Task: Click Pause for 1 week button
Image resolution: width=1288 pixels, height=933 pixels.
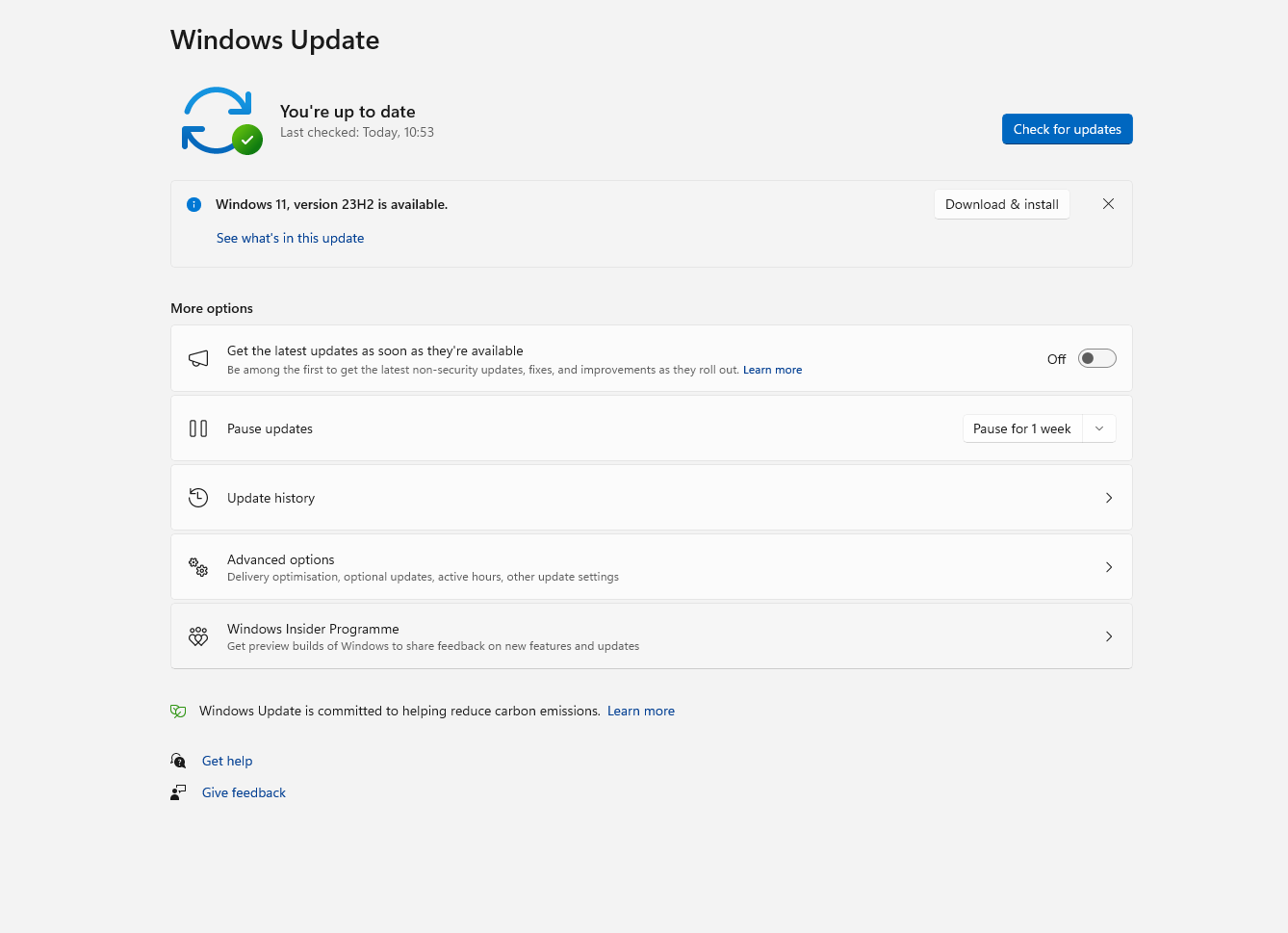Action: (x=1022, y=428)
